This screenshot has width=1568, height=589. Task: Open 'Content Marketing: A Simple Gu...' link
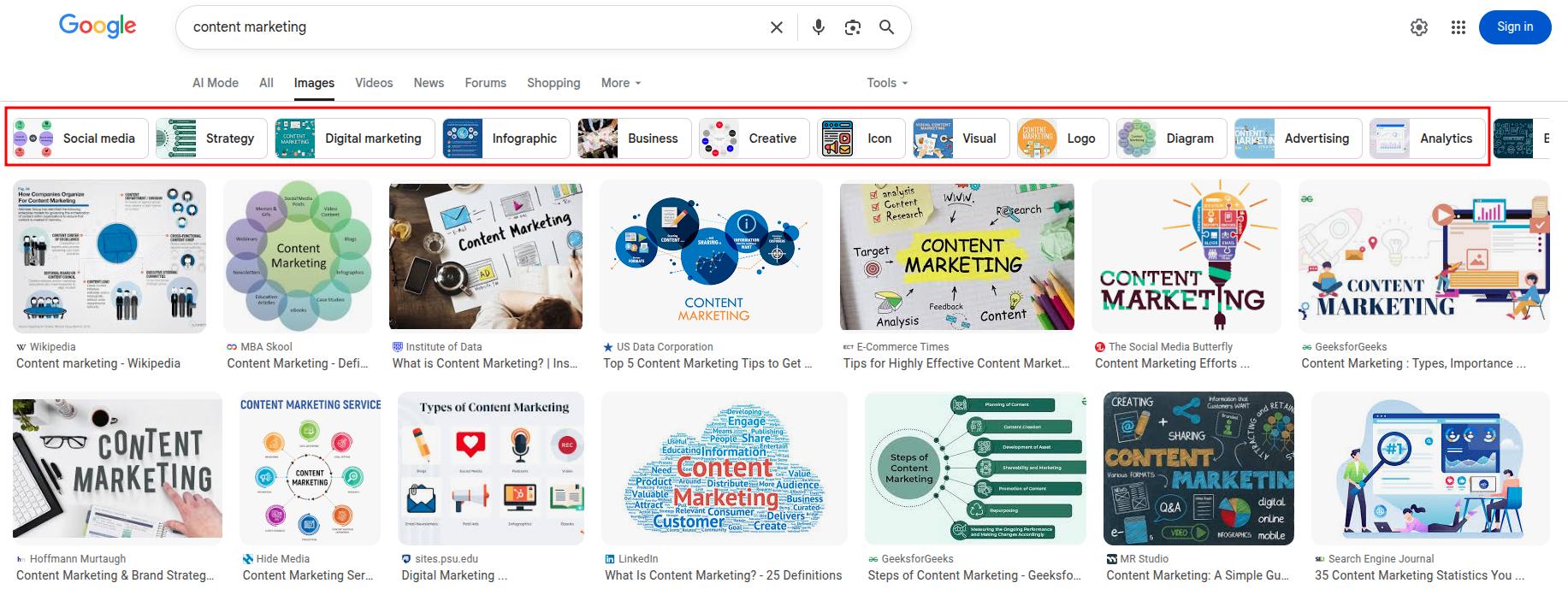(x=1198, y=575)
